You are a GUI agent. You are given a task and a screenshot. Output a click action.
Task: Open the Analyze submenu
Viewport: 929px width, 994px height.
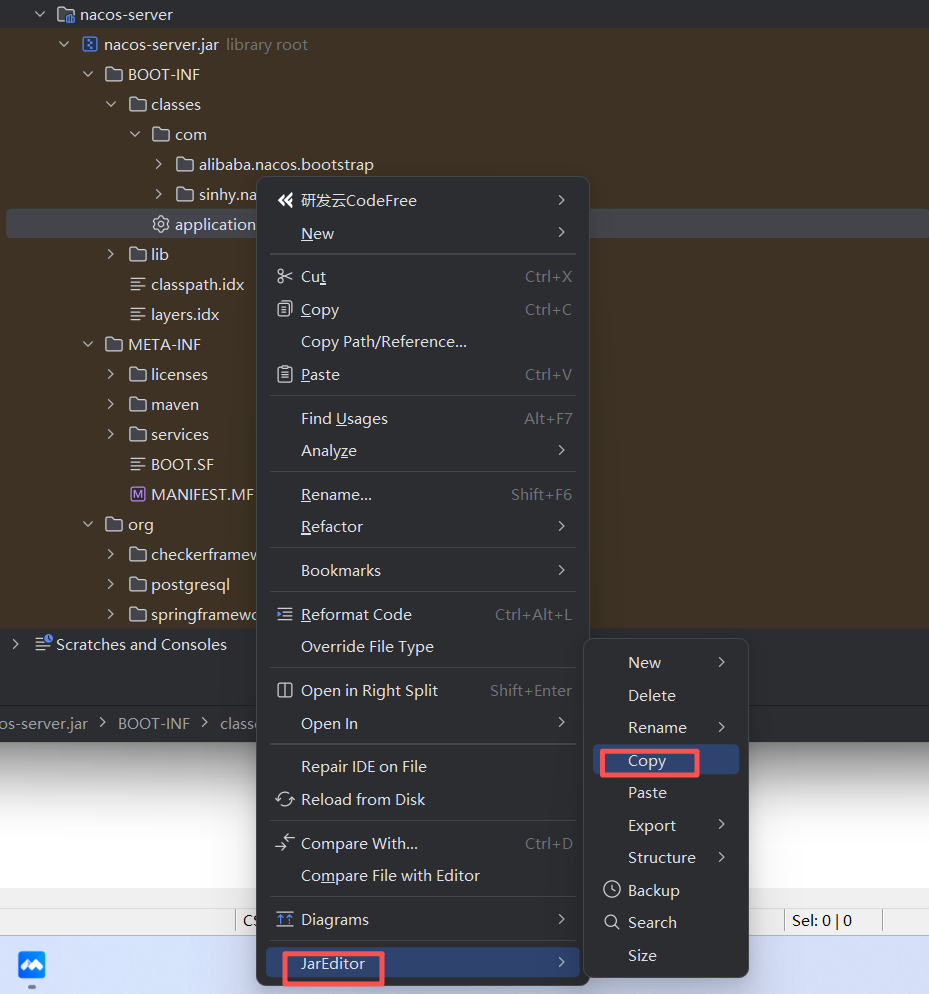click(x=423, y=451)
